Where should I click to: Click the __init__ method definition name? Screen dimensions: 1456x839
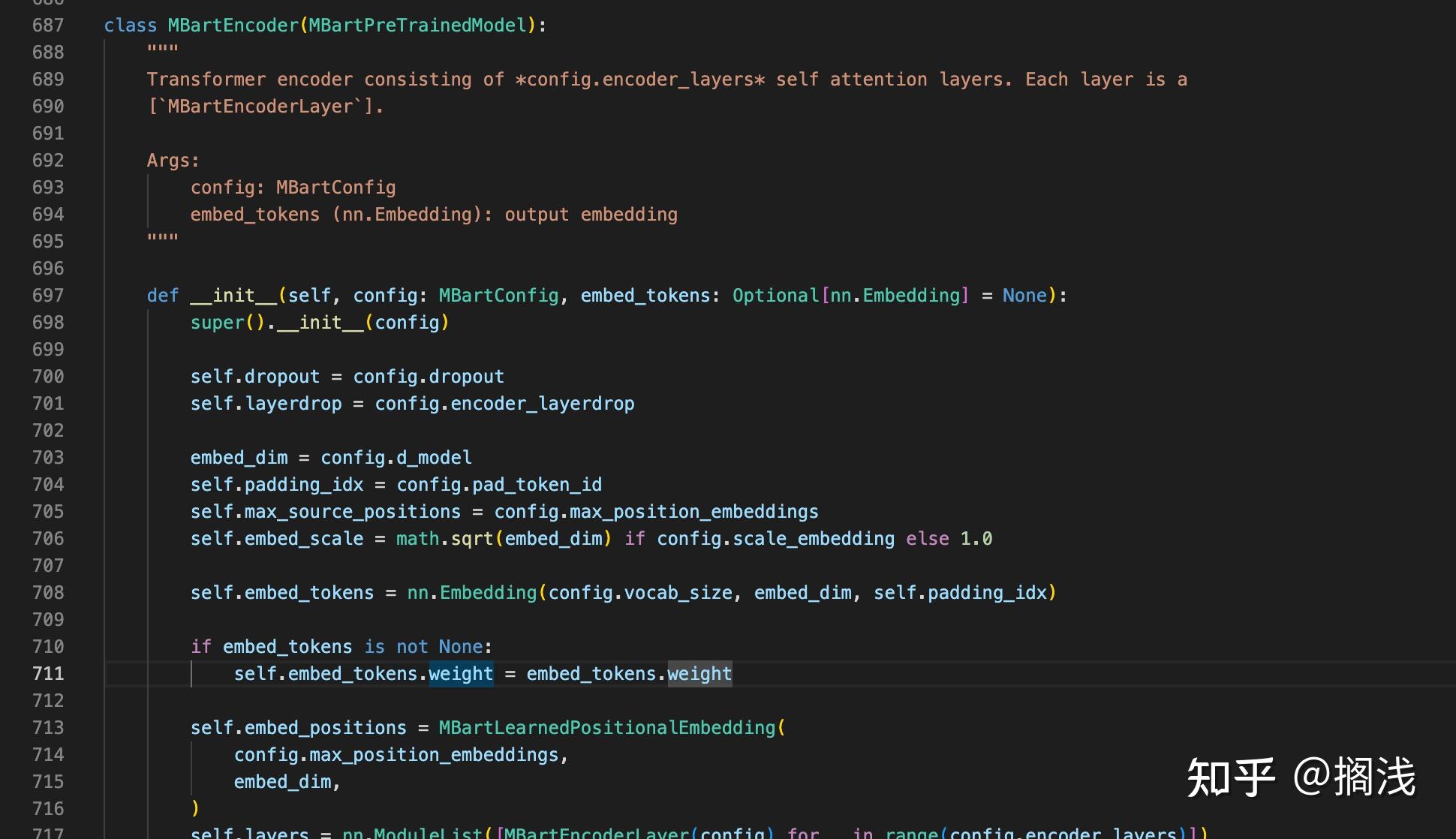(x=233, y=295)
